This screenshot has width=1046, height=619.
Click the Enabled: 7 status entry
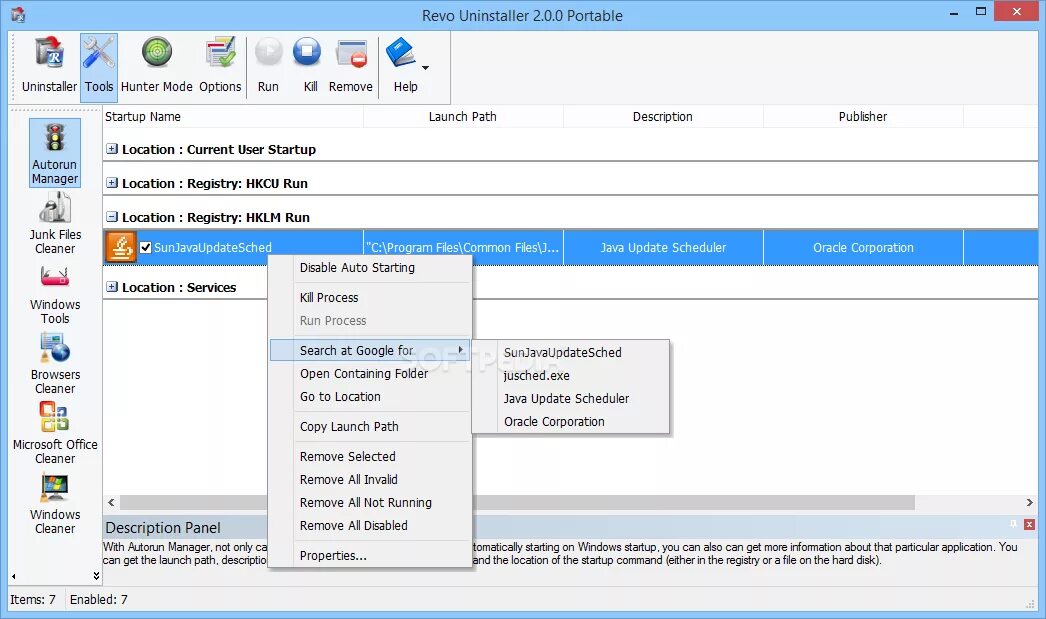(99, 600)
